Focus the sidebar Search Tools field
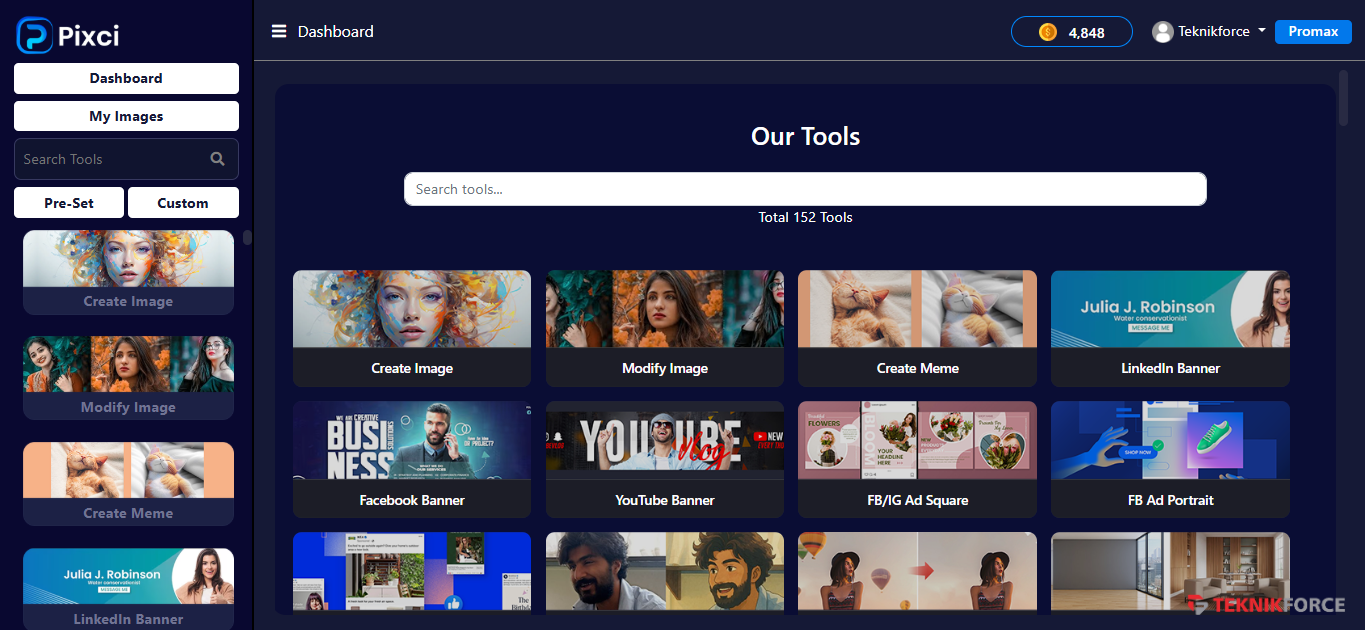1365x630 pixels. pos(126,159)
